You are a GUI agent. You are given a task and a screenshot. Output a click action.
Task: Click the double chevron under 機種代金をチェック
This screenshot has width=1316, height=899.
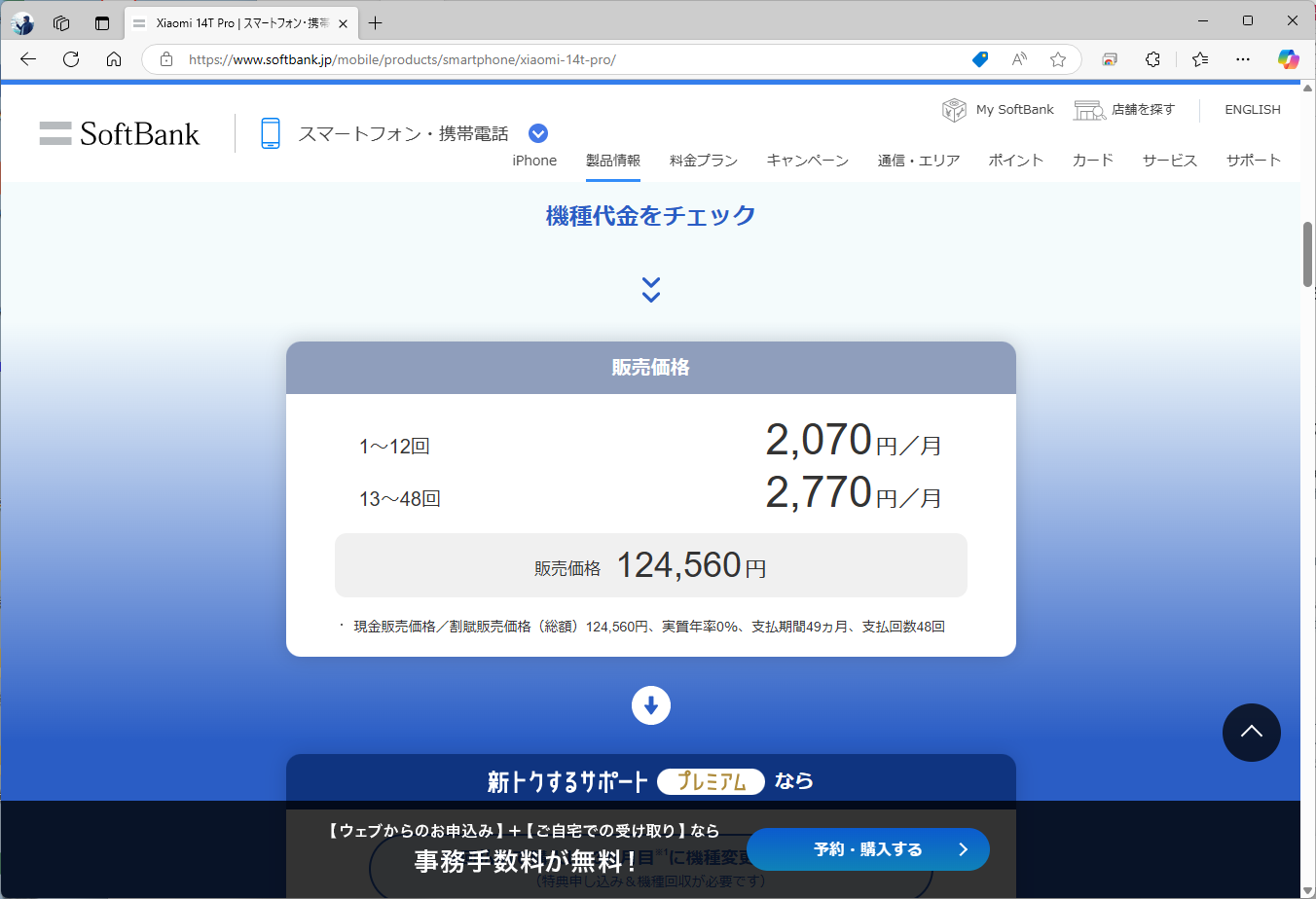coord(650,289)
